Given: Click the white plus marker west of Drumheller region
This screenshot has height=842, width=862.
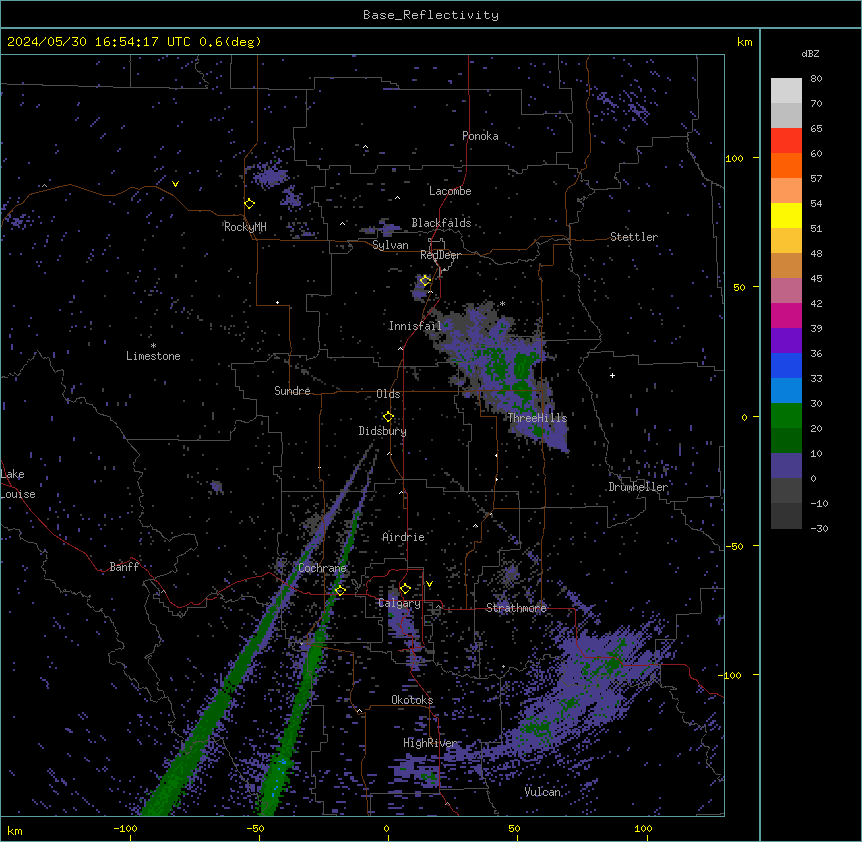Looking at the screenshot, I should (612, 375).
